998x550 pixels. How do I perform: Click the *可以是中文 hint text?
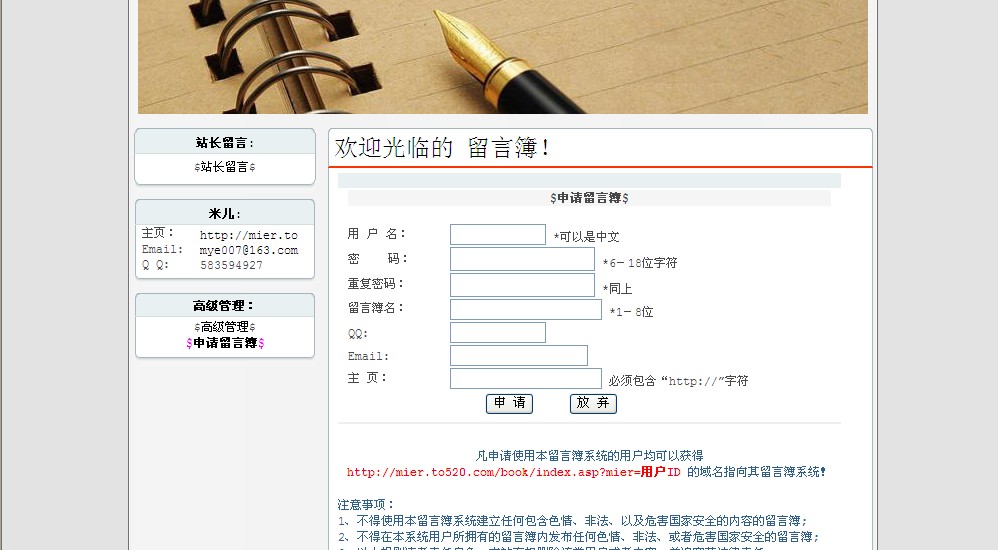(x=586, y=237)
